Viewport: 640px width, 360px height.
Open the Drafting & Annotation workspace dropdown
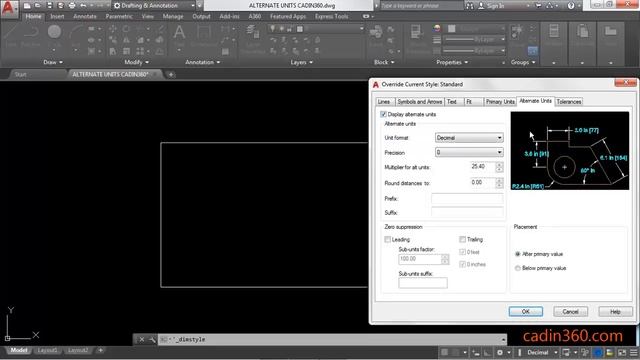coord(154,6)
